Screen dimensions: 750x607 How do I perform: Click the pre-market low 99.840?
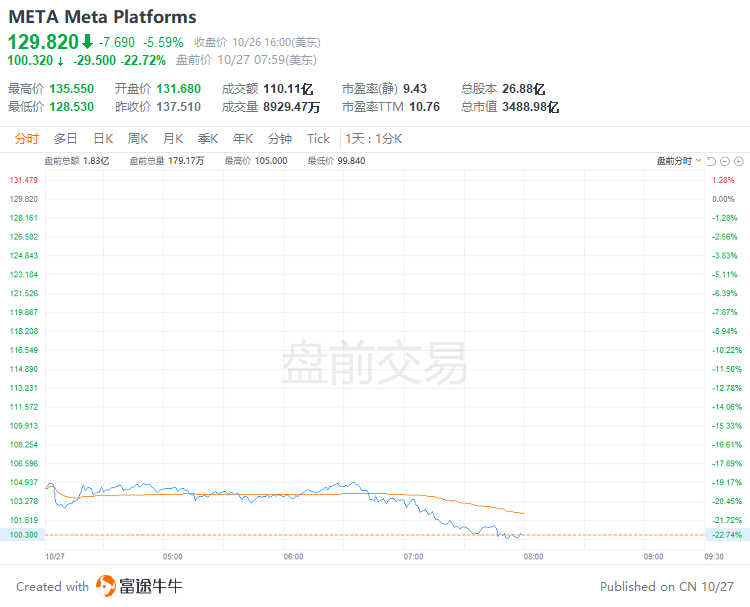tap(351, 161)
